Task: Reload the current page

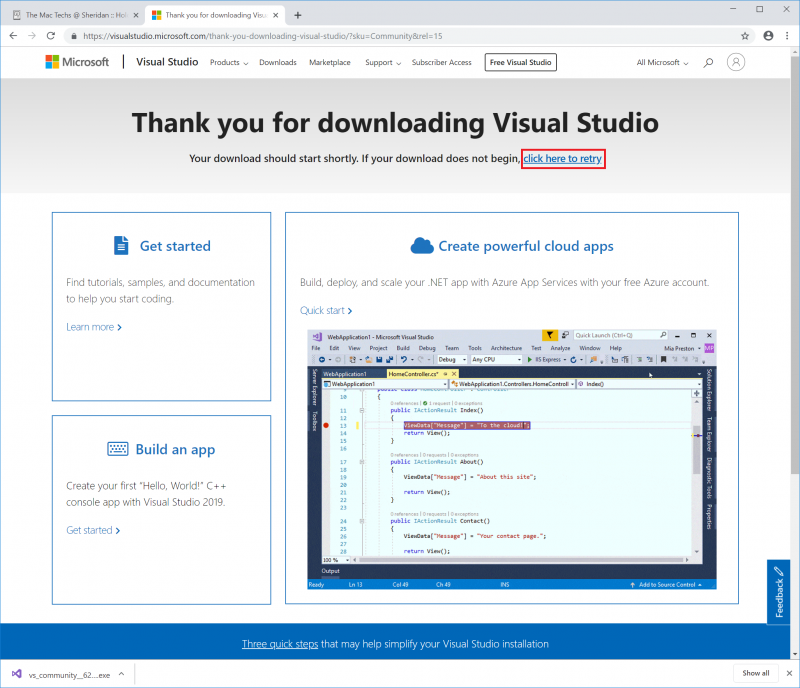Action: (x=51, y=36)
